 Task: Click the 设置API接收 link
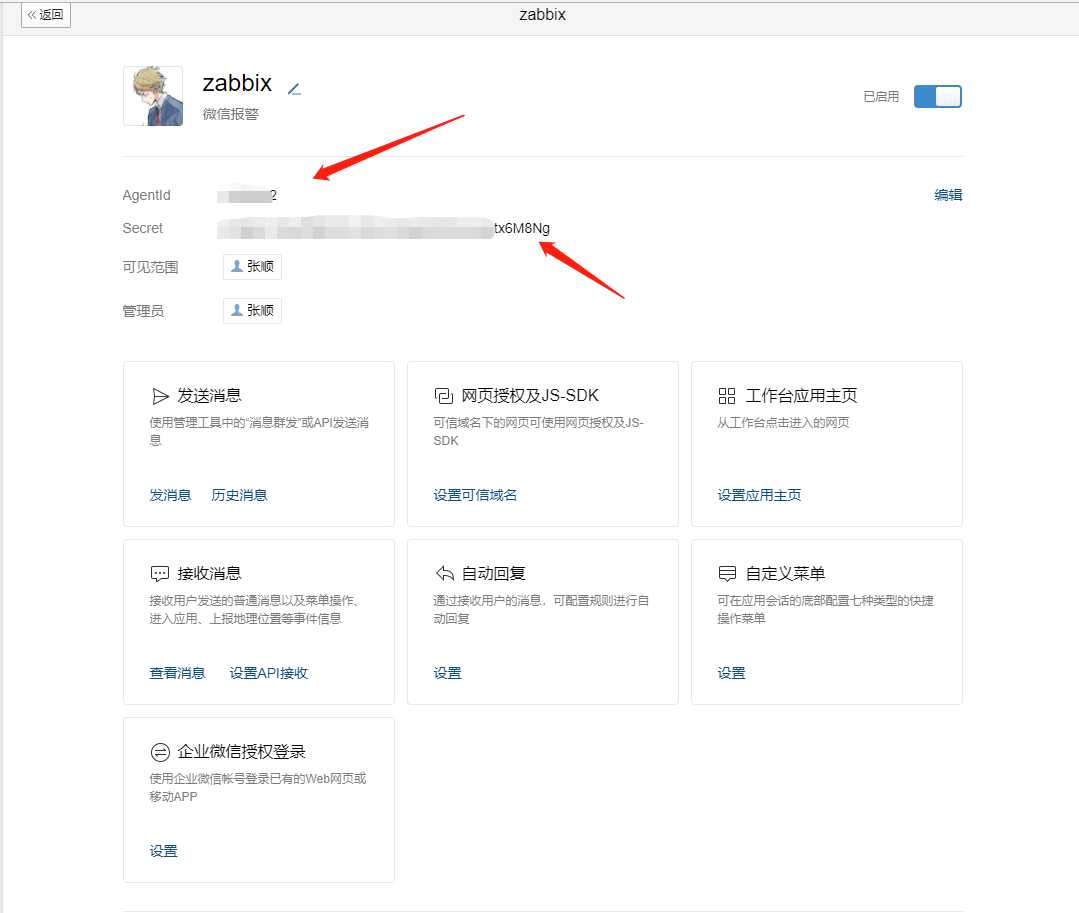pos(268,673)
